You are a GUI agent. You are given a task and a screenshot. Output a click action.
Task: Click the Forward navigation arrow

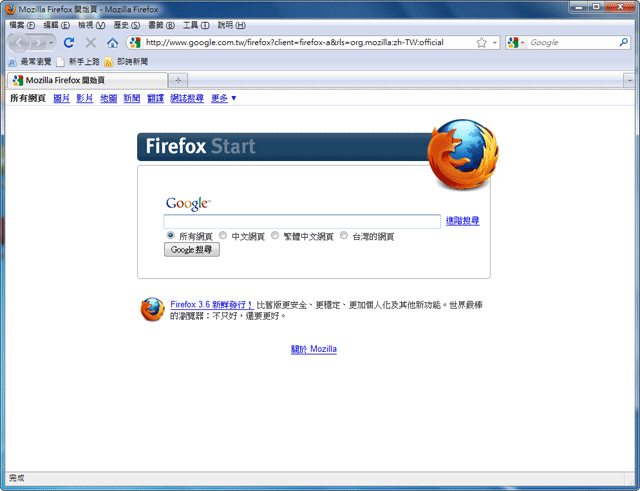tap(38, 42)
